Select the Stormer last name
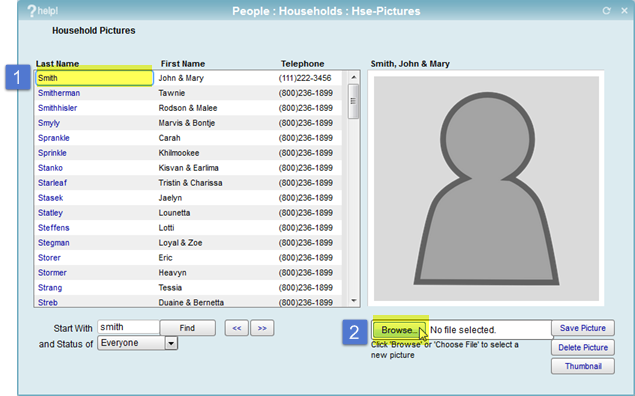This screenshot has height=396, width=635. point(52,273)
